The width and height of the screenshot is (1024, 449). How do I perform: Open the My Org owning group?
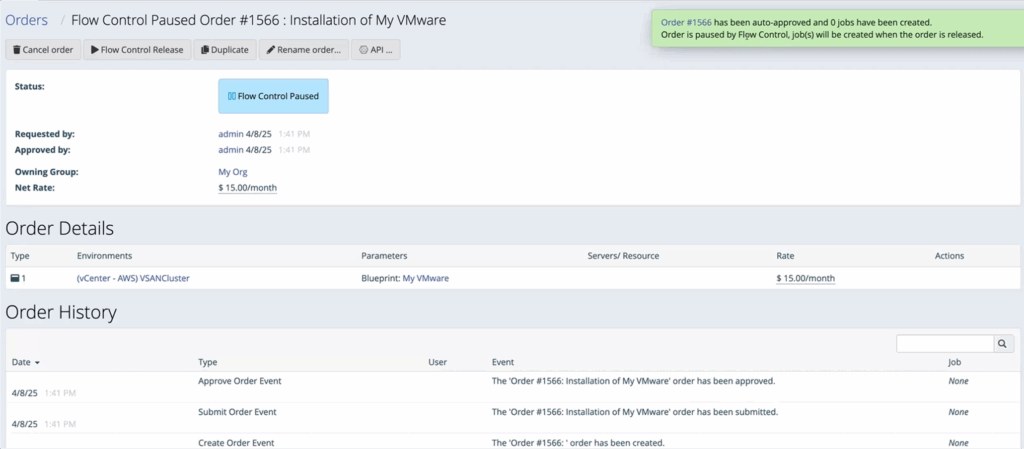tap(232, 172)
